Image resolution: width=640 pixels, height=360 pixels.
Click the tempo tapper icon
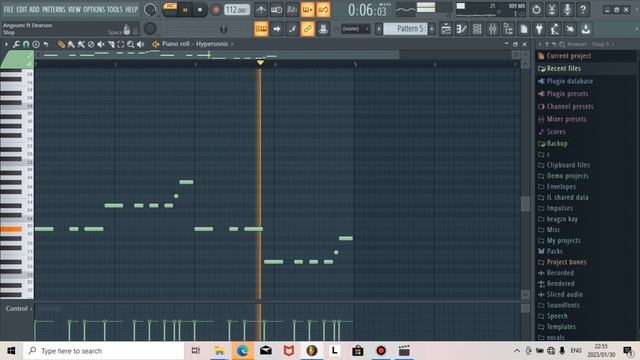coord(555,29)
